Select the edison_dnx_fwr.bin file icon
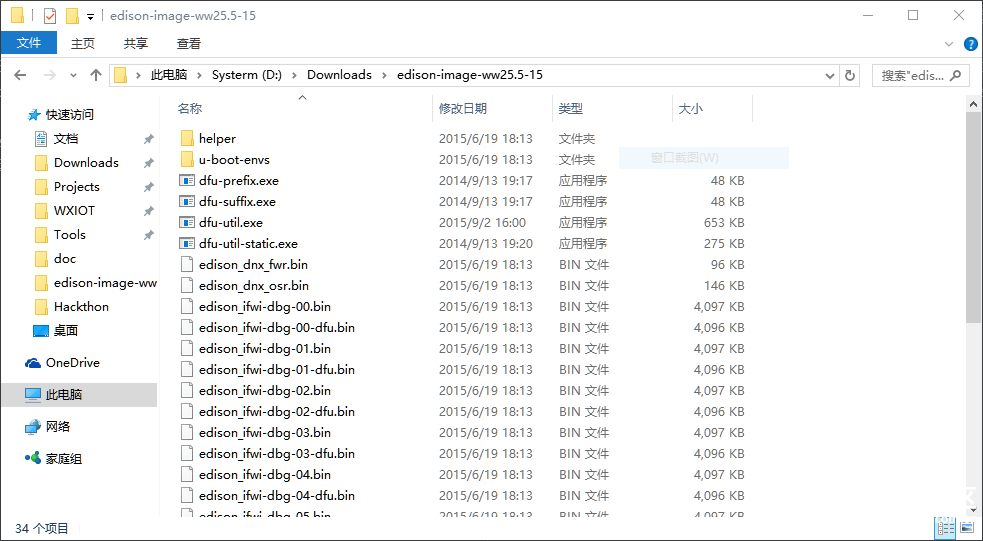The width and height of the screenshot is (983, 541). pyautogui.click(x=187, y=265)
